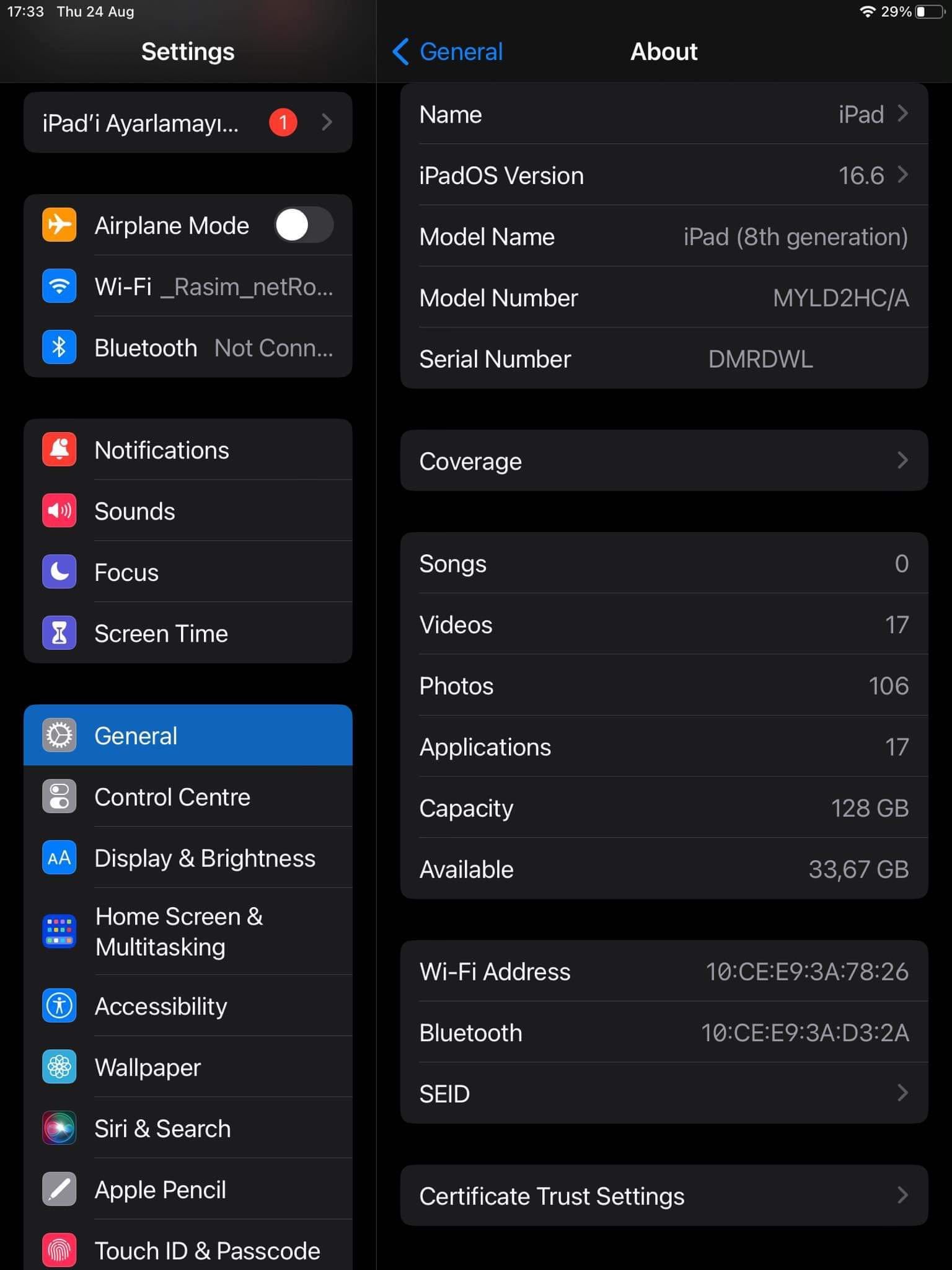Tap the Notifications bell icon

[59, 450]
